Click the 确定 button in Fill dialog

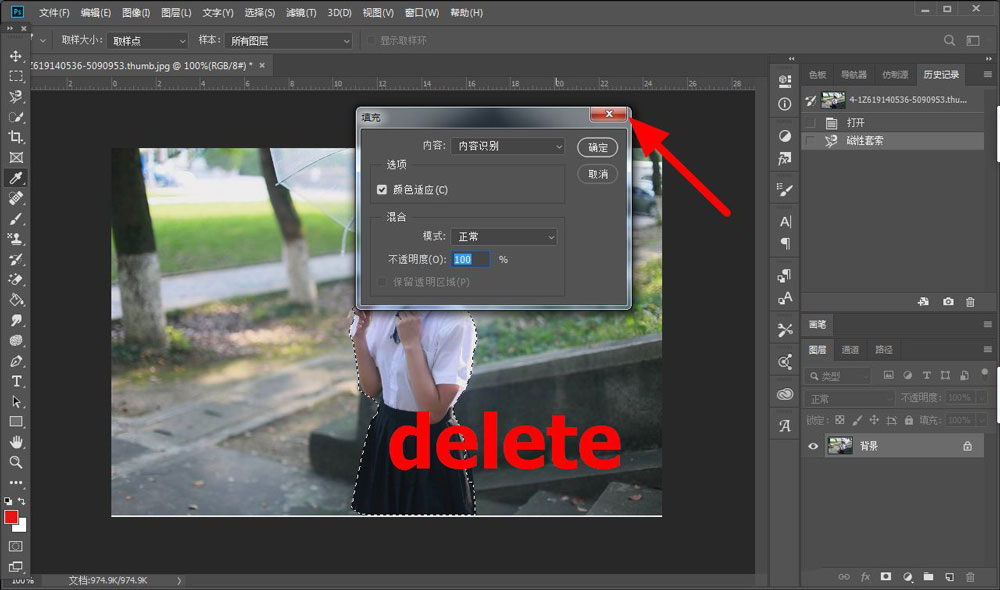pyautogui.click(x=598, y=147)
